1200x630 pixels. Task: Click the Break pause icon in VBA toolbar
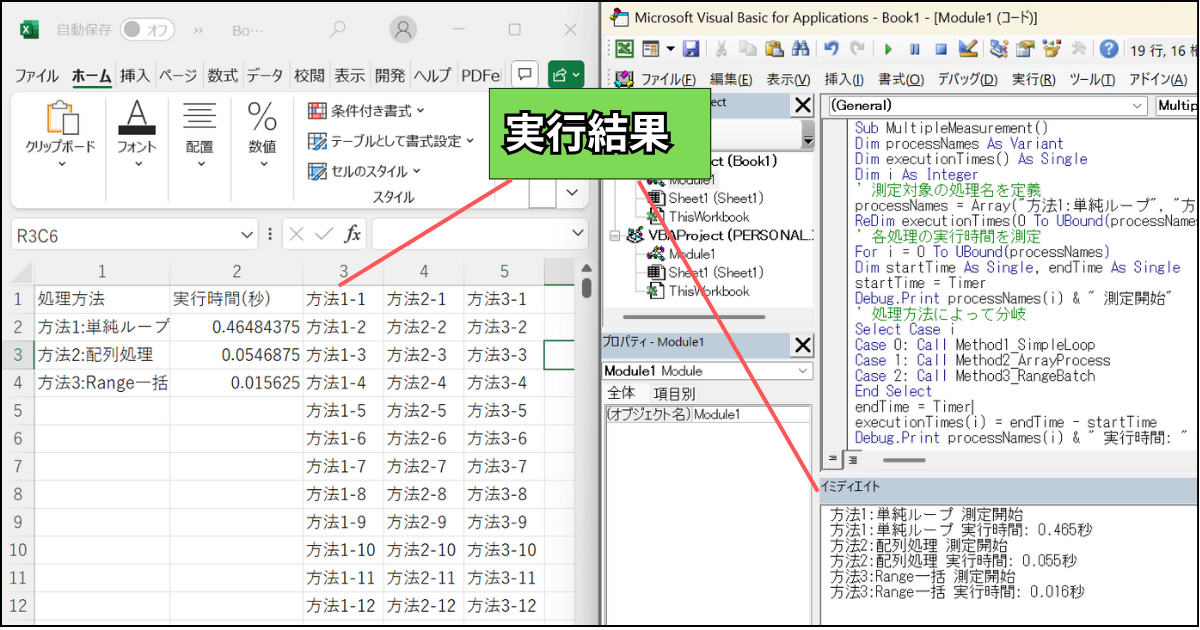coord(914,48)
